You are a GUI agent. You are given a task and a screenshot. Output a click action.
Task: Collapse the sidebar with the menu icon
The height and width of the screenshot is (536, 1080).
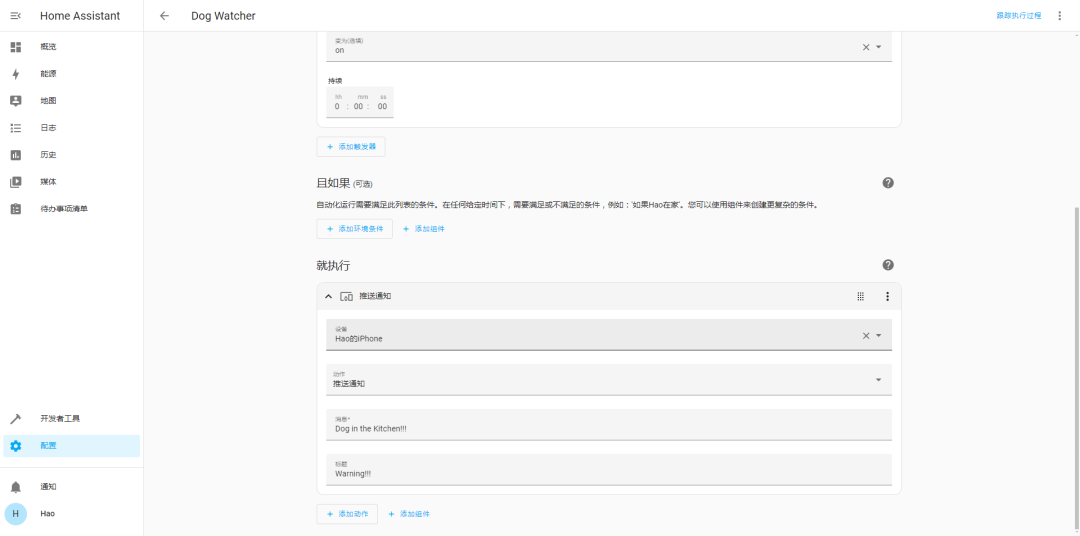click(16, 16)
